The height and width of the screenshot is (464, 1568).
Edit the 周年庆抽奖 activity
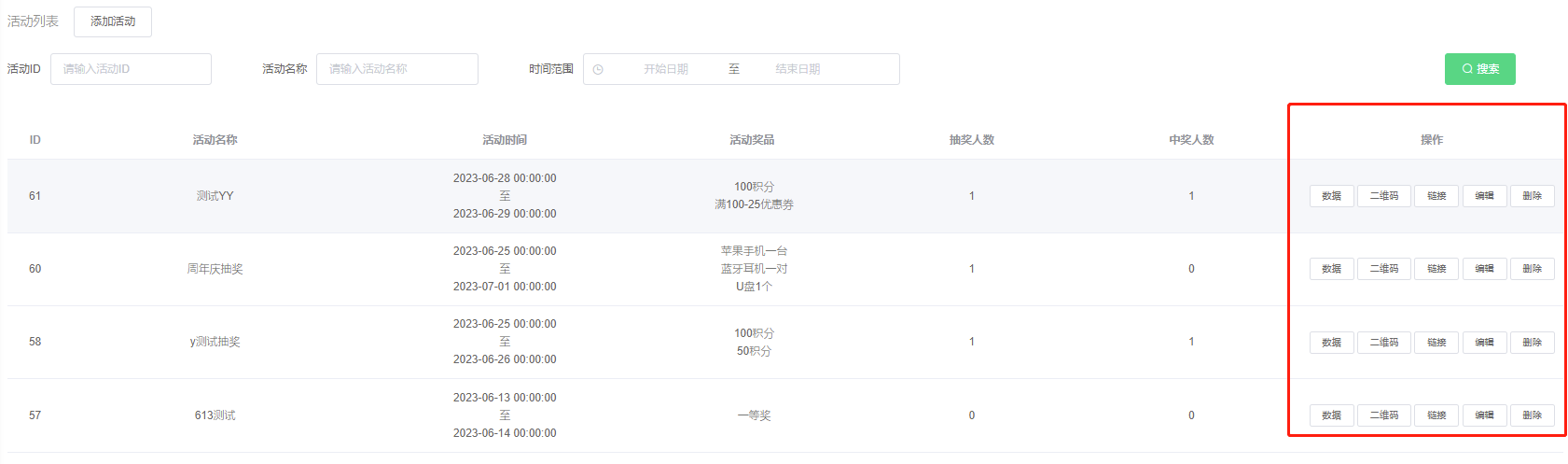(1484, 269)
